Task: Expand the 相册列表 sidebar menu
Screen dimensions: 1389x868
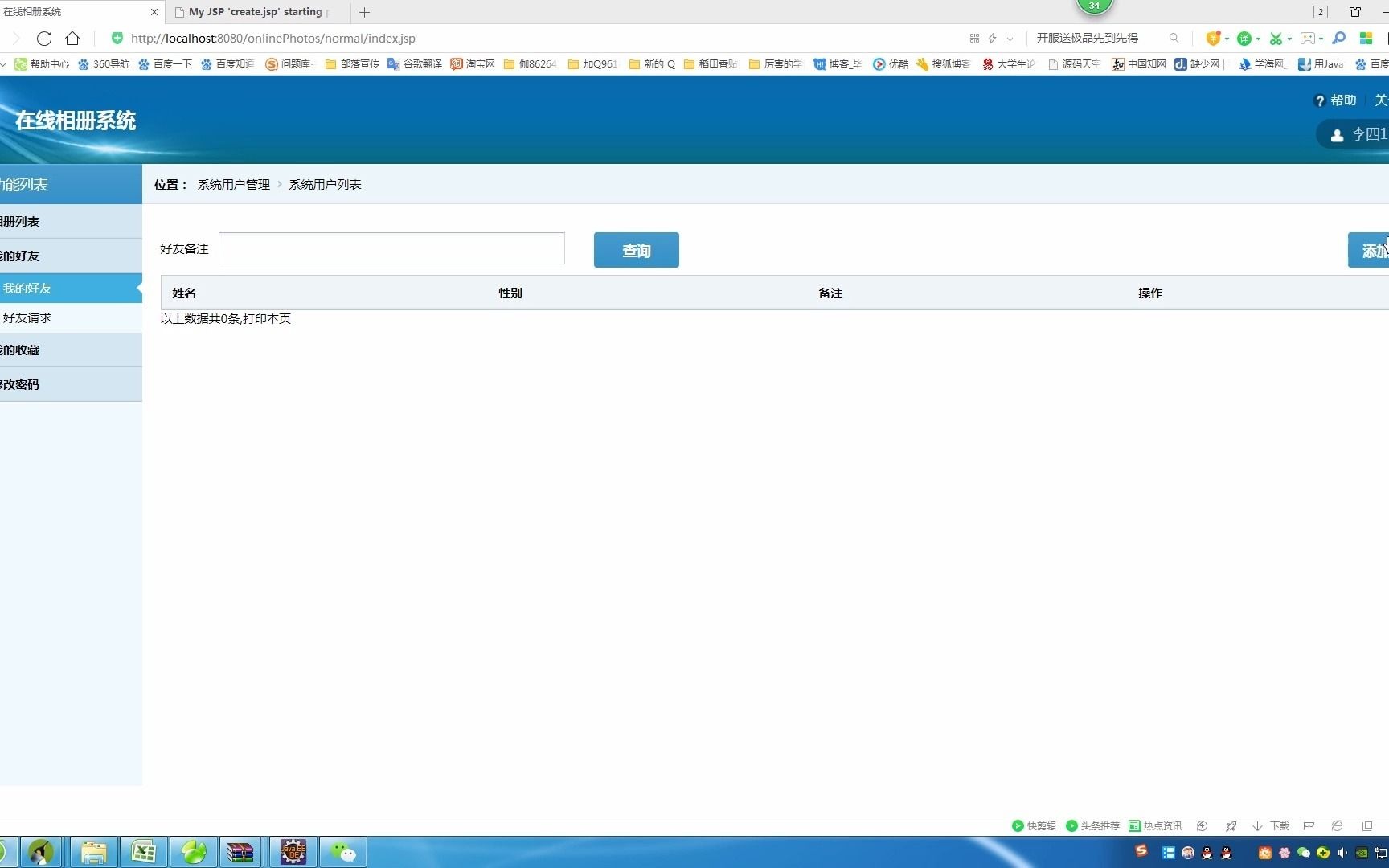Action: pos(71,221)
